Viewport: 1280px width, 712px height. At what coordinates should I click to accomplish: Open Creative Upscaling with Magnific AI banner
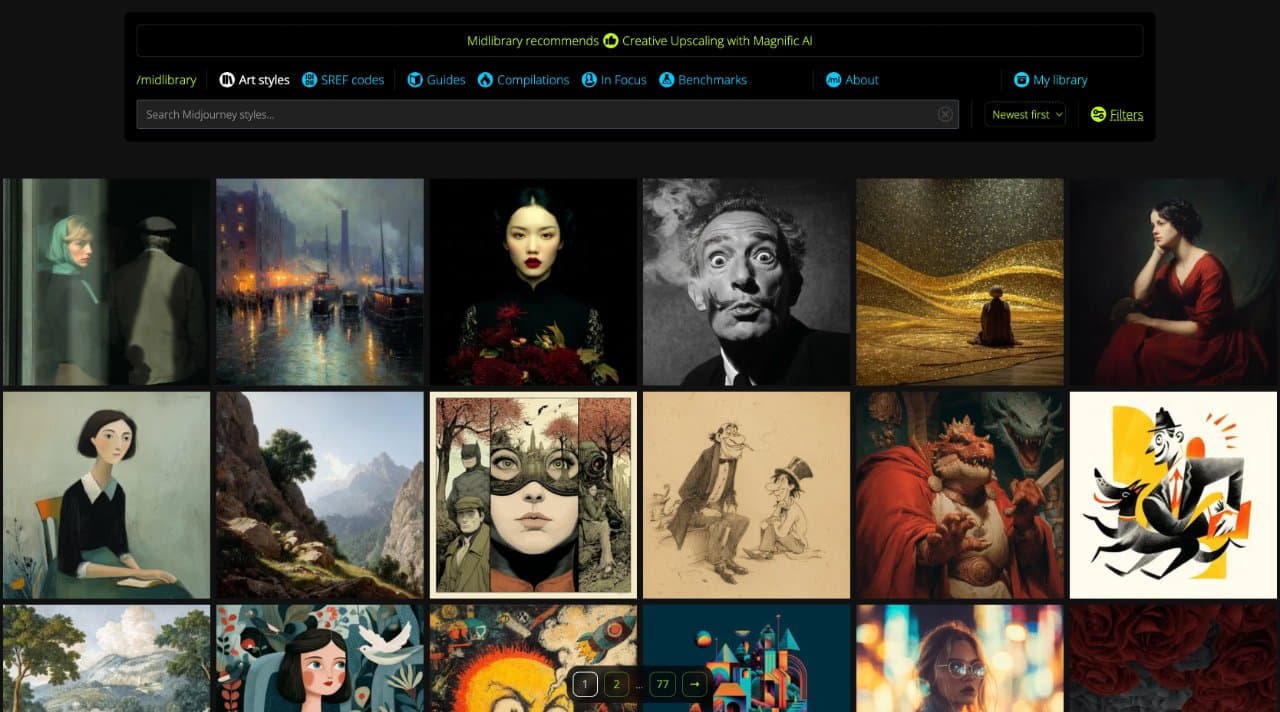[640, 41]
